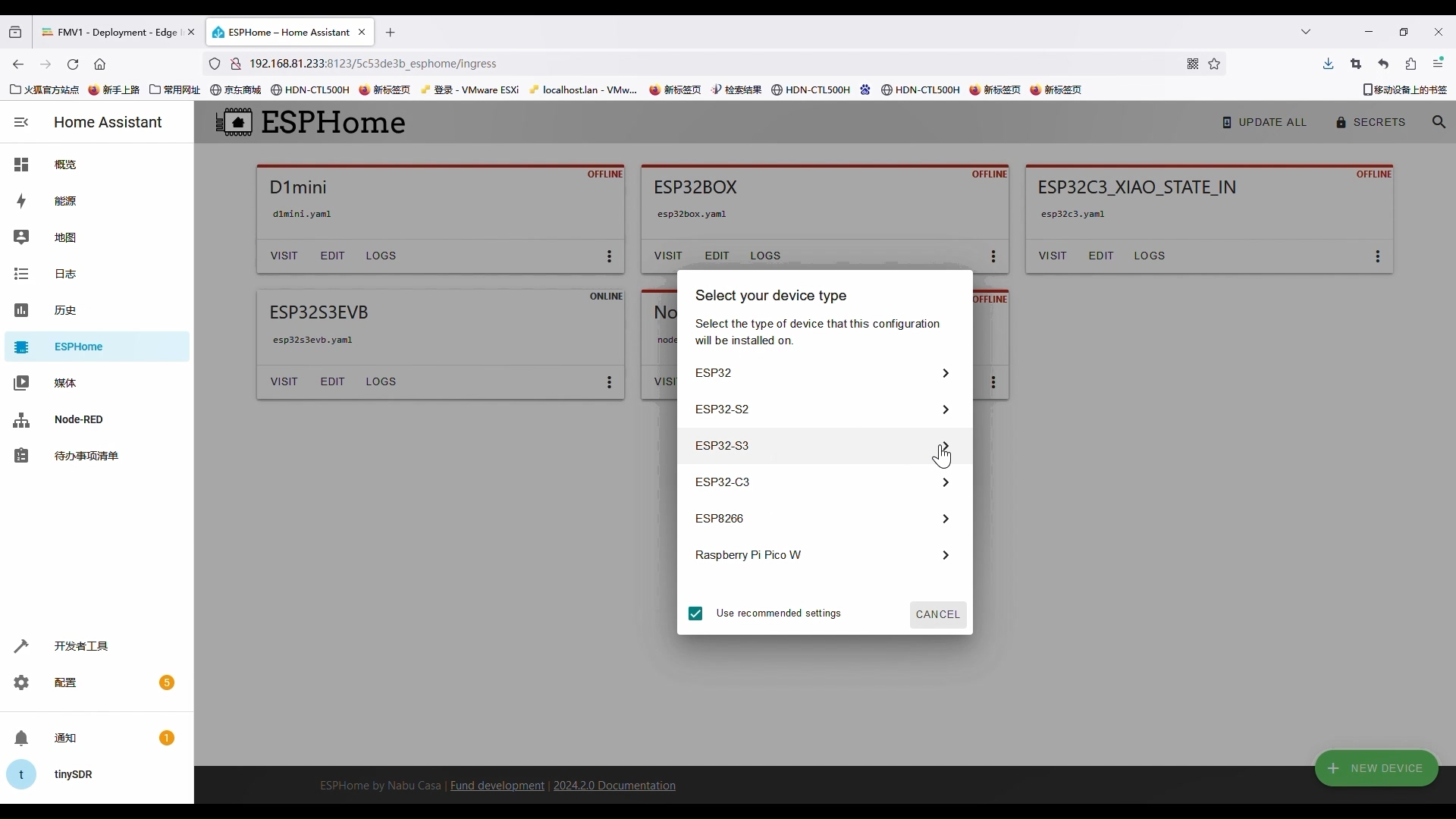The image size is (1456, 819).
Task: Click EDIT on the ESP32BOX card
Action: [x=717, y=256]
